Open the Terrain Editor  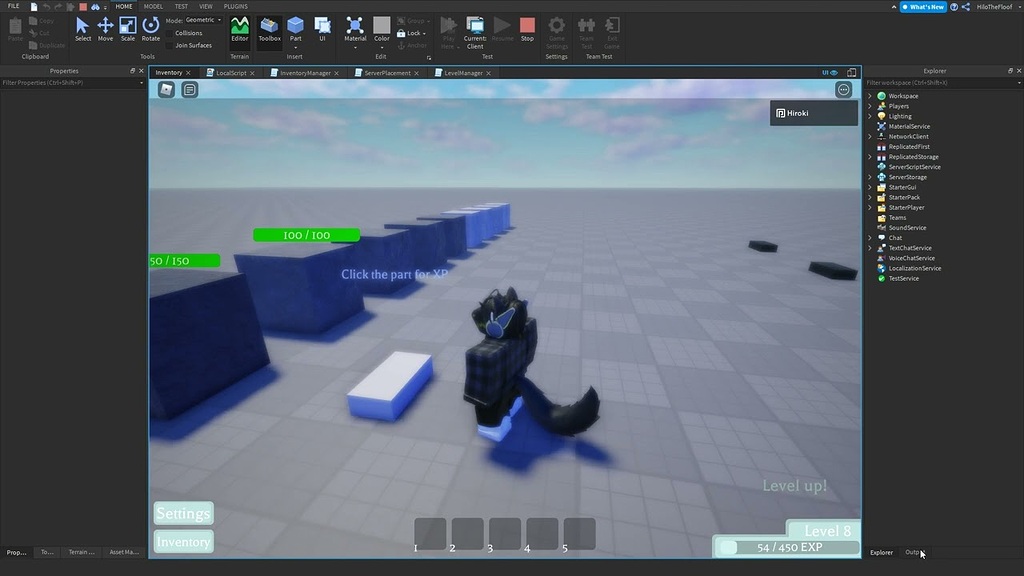point(240,27)
